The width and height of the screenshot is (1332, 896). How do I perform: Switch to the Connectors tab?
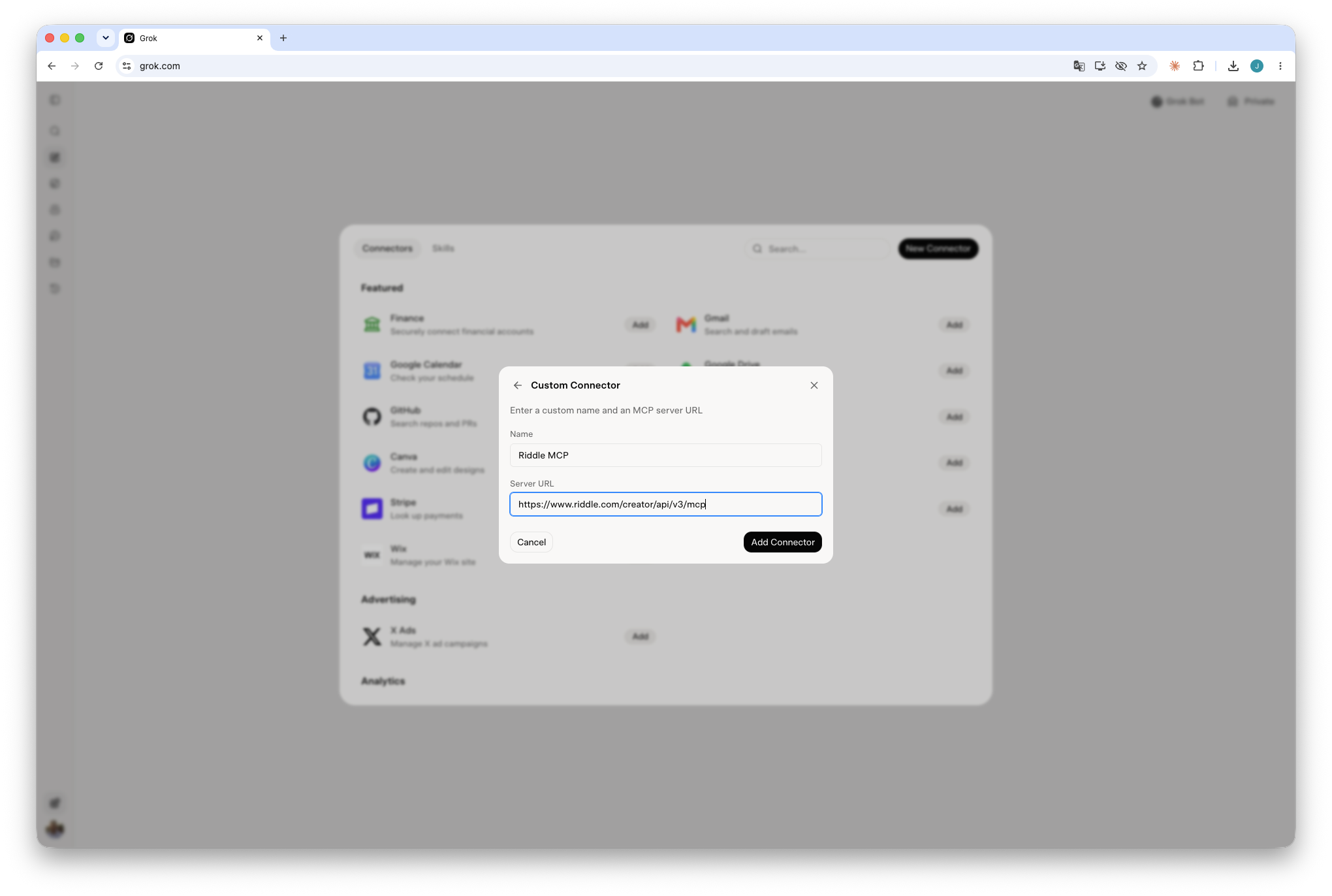pos(387,248)
